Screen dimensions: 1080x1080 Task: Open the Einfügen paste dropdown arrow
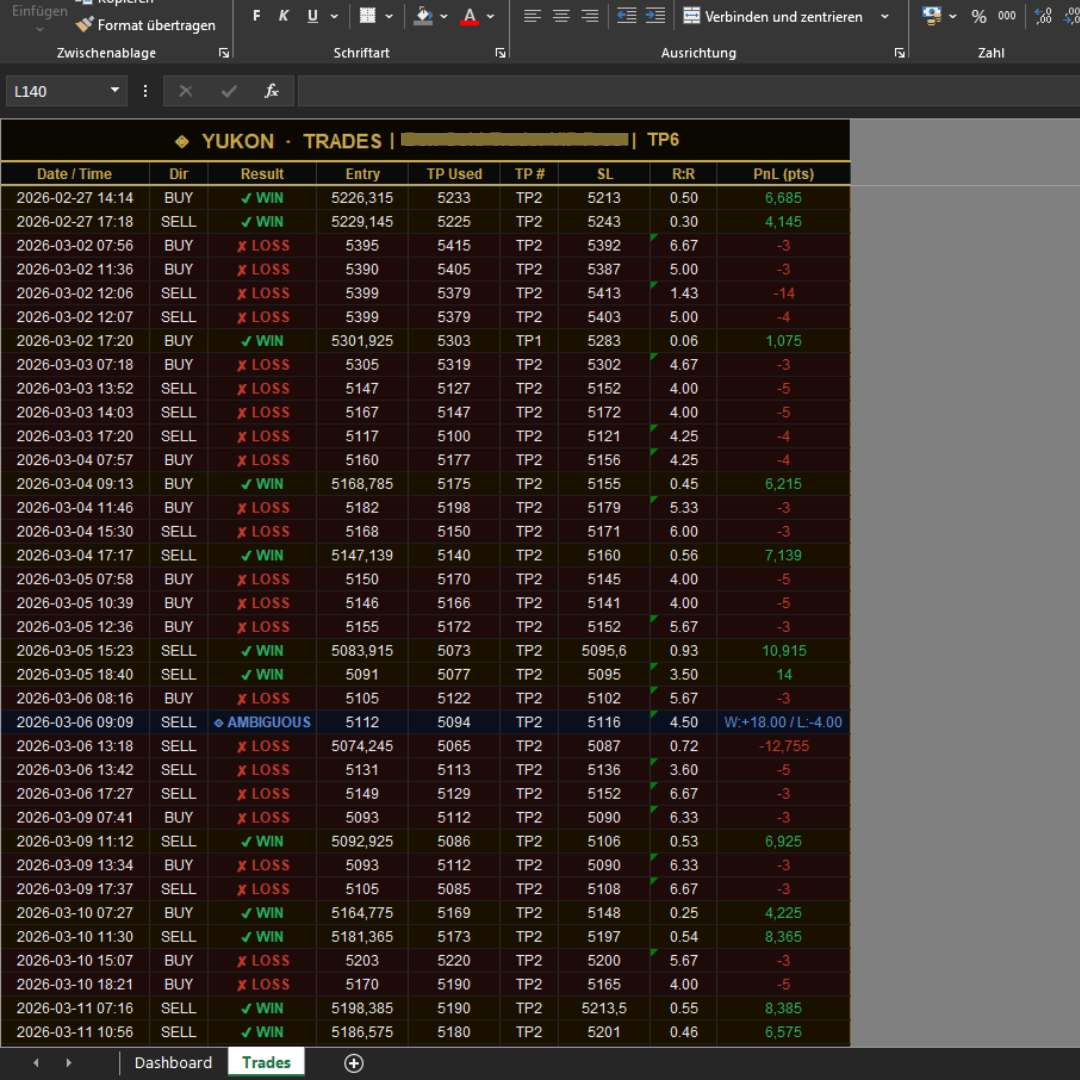coord(39,29)
